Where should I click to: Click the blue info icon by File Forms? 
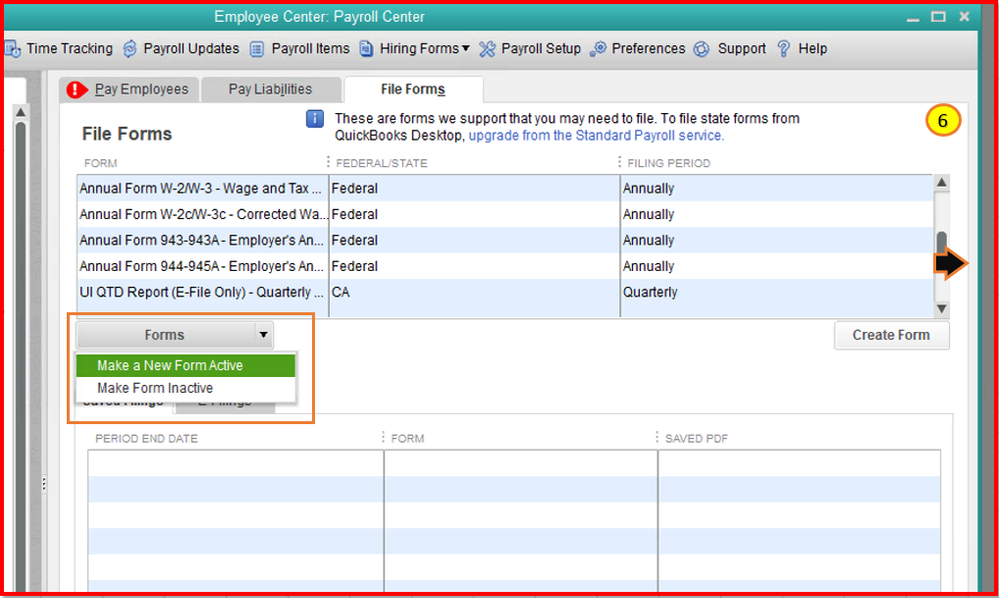[x=315, y=118]
